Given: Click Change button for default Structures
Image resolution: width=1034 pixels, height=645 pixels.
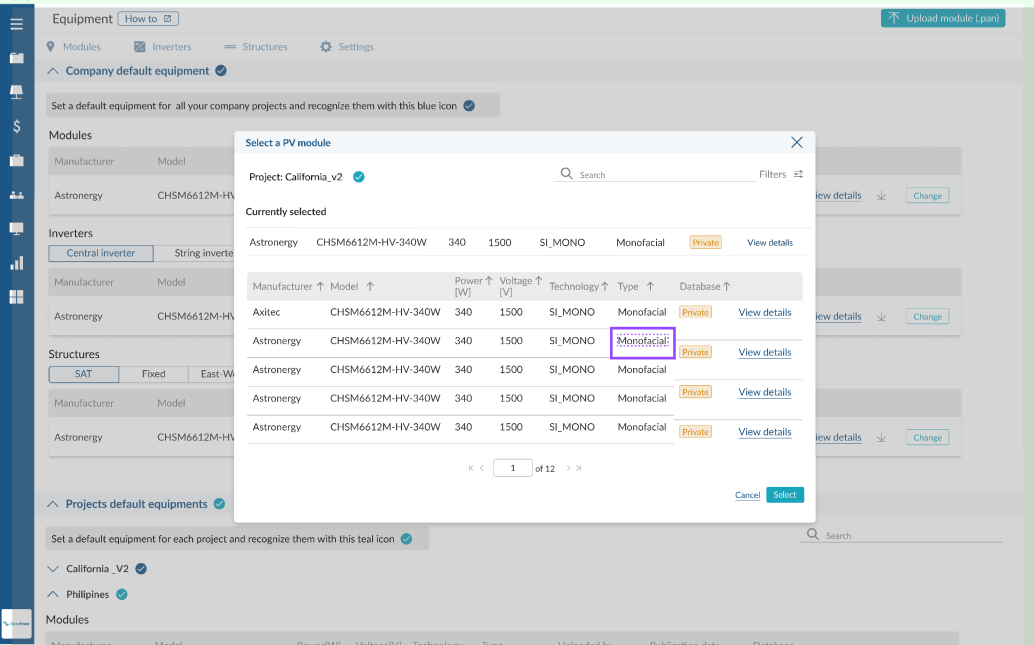Looking at the screenshot, I should (927, 438).
